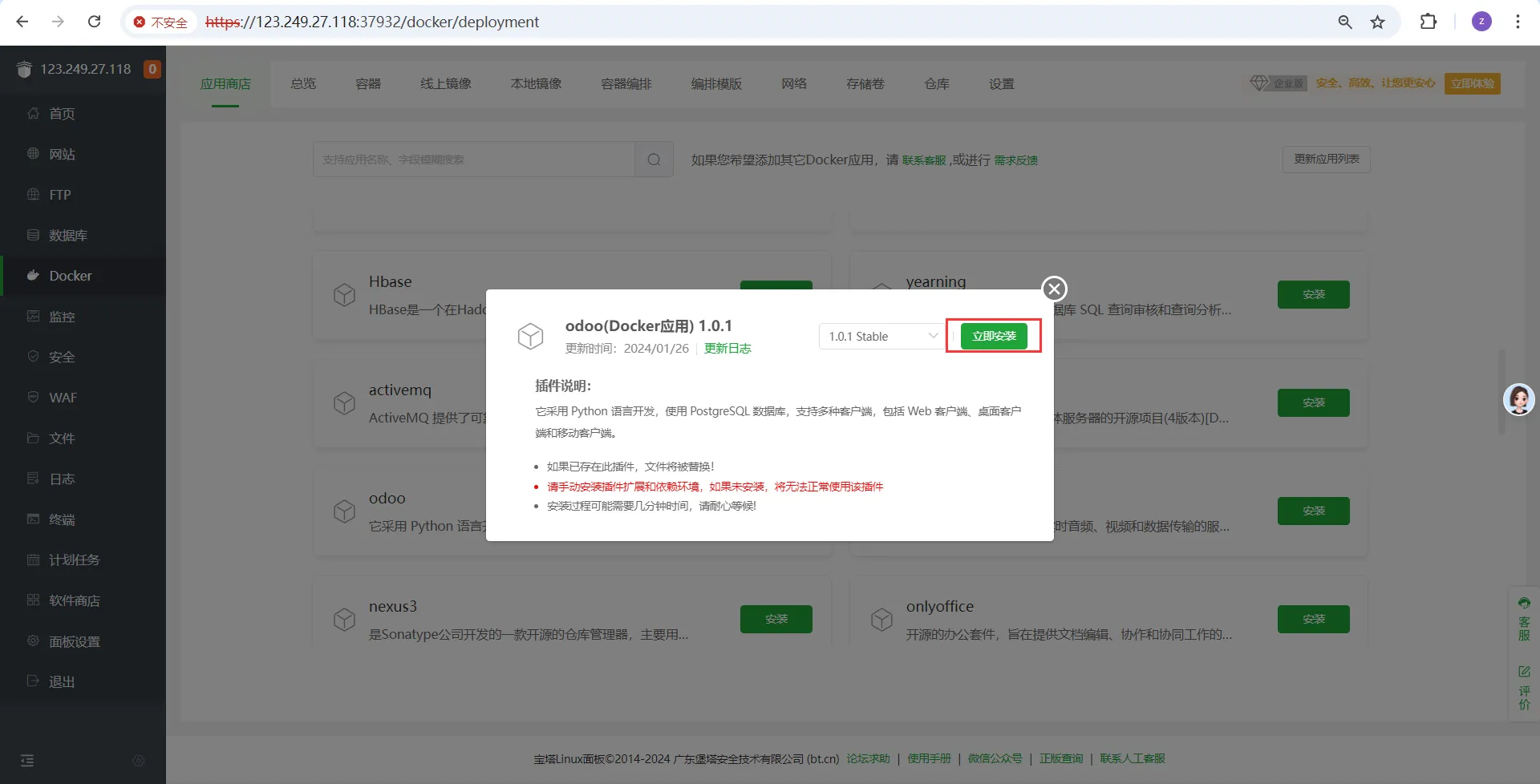The width and height of the screenshot is (1540, 784).
Task: Open the customer service avatar chat
Action: click(1518, 399)
